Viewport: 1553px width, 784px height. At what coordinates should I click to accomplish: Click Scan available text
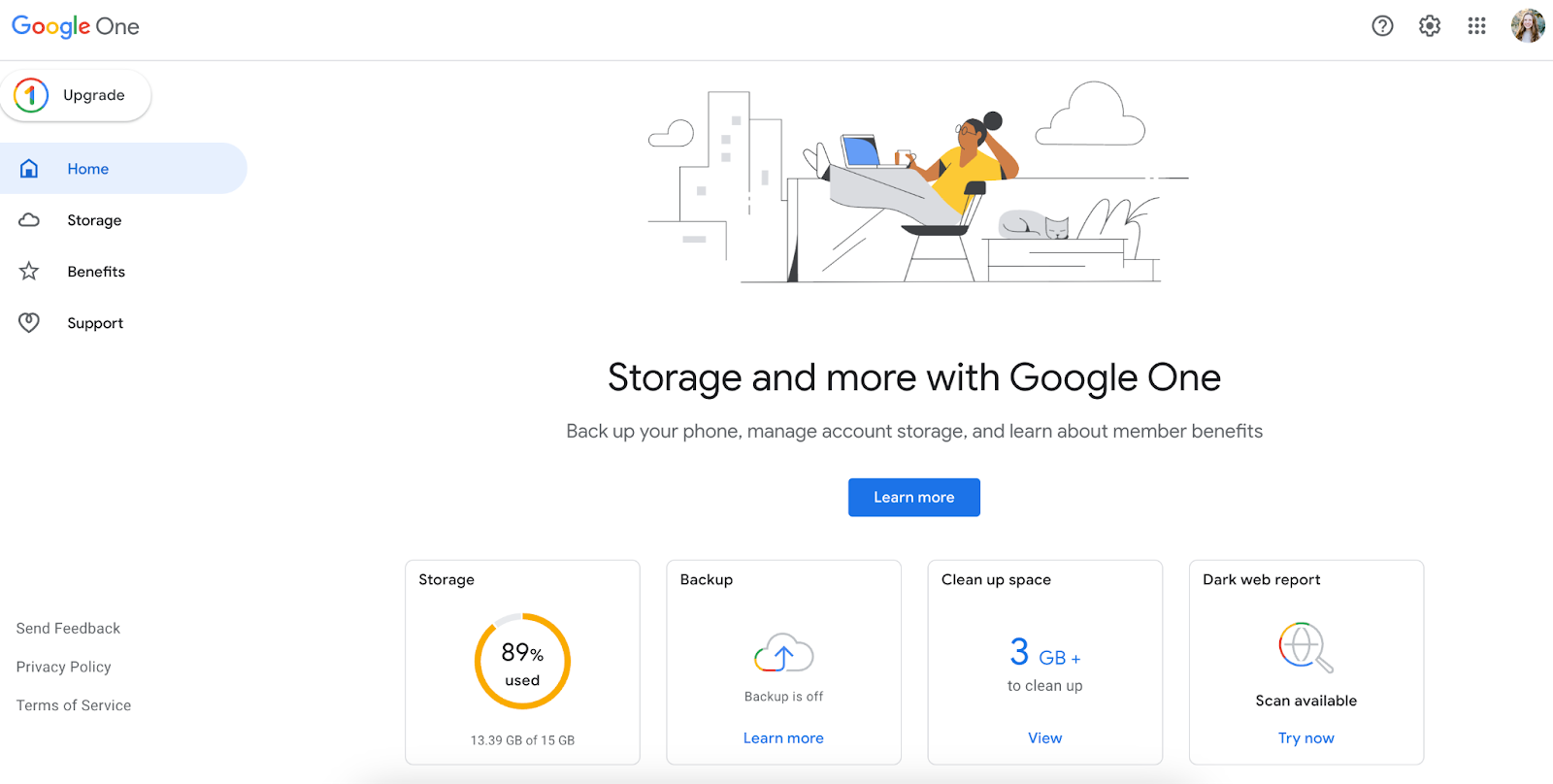point(1306,701)
